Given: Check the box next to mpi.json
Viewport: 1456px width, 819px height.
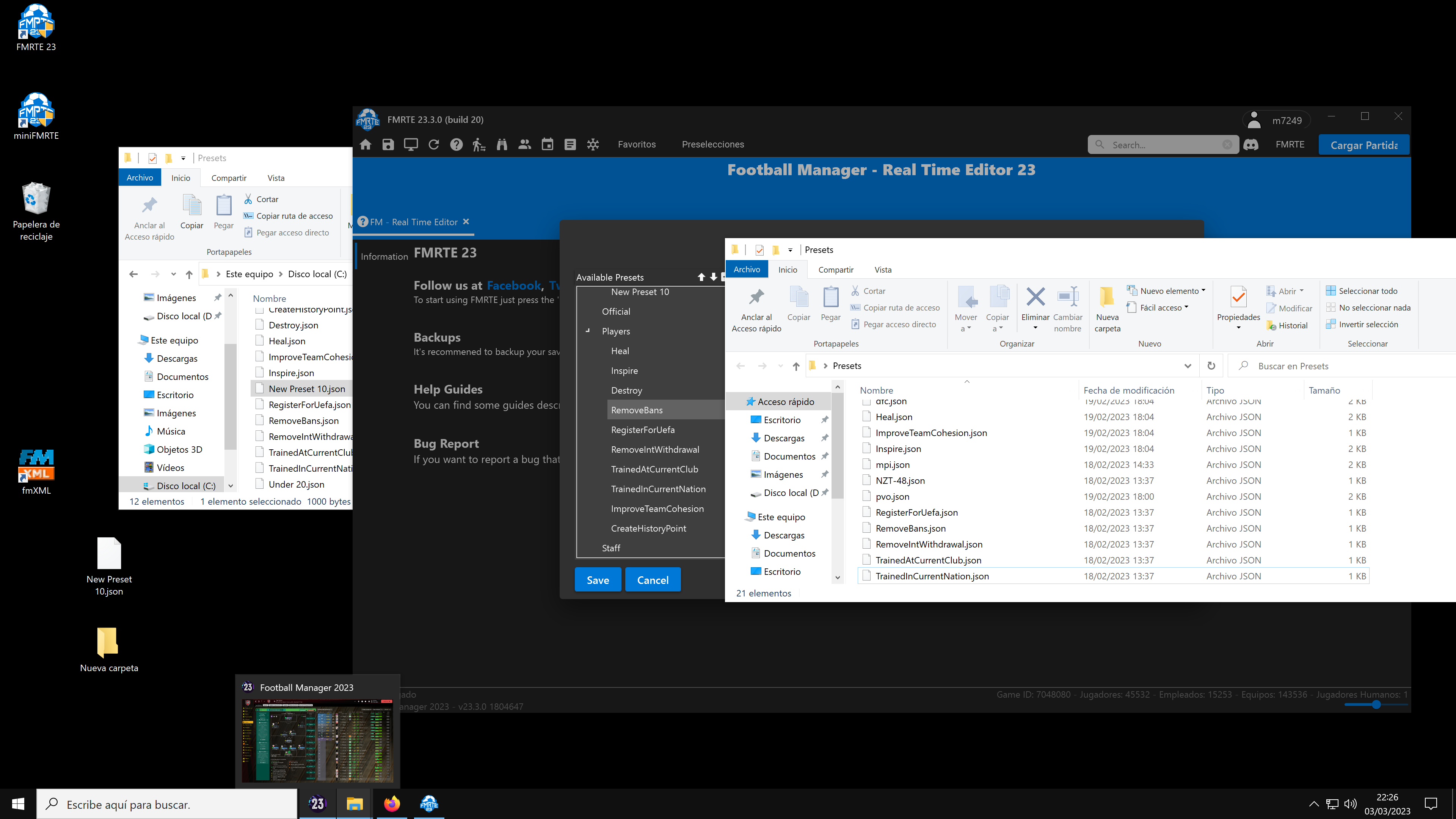Looking at the screenshot, I should click(866, 464).
